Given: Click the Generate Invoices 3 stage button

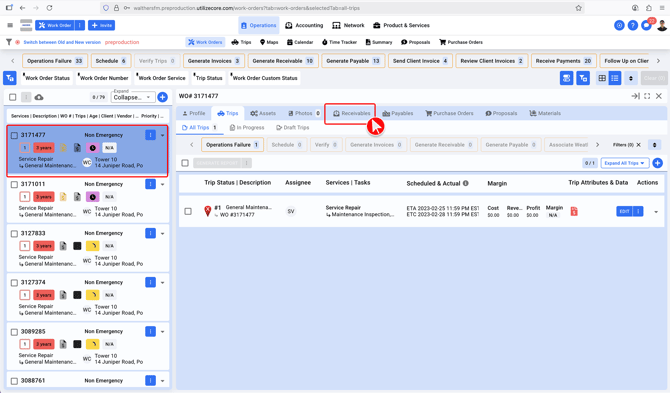Looking at the screenshot, I should click(x=214, y=61).
